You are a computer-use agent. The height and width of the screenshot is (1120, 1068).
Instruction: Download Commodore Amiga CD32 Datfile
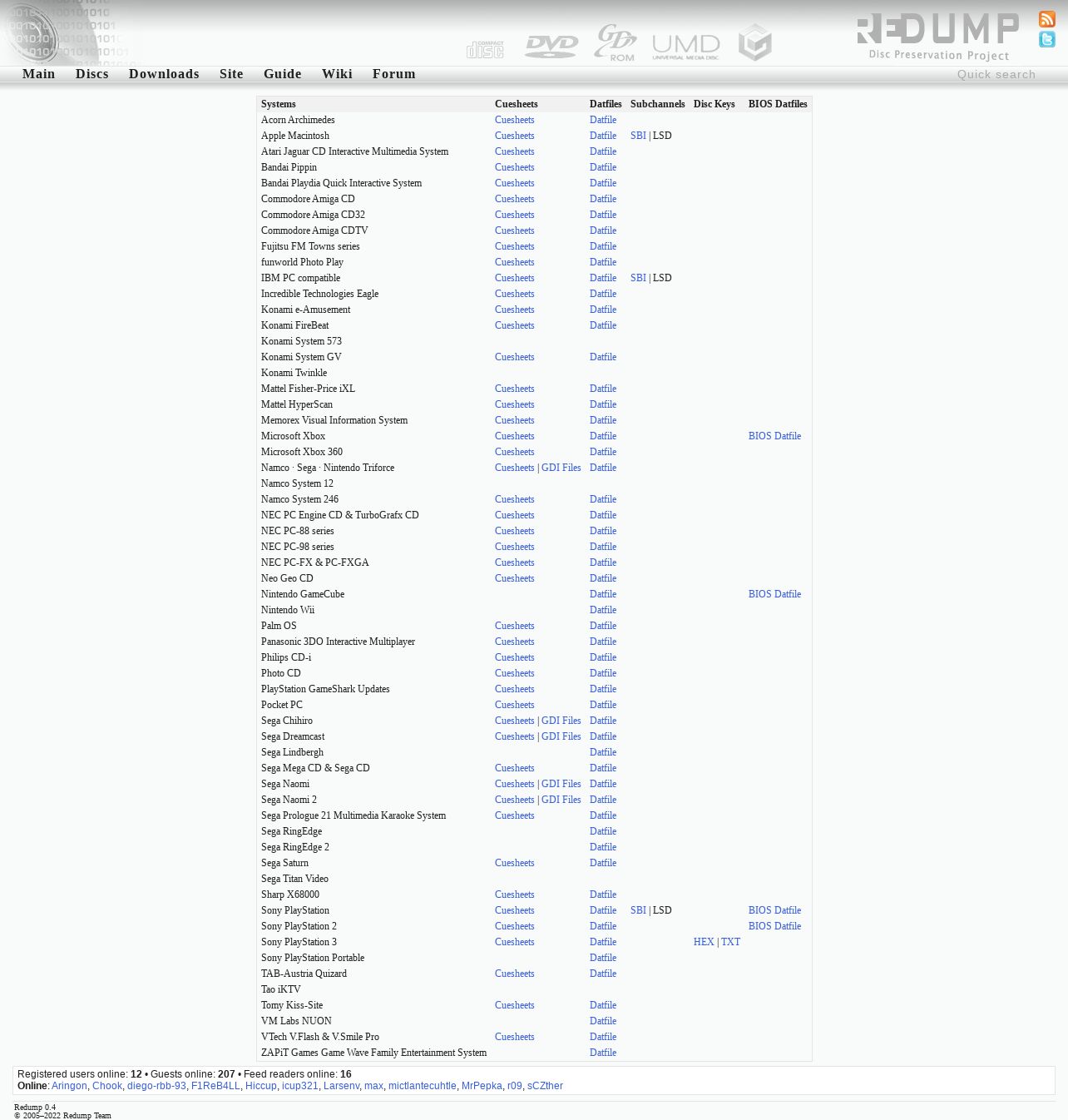603,215
